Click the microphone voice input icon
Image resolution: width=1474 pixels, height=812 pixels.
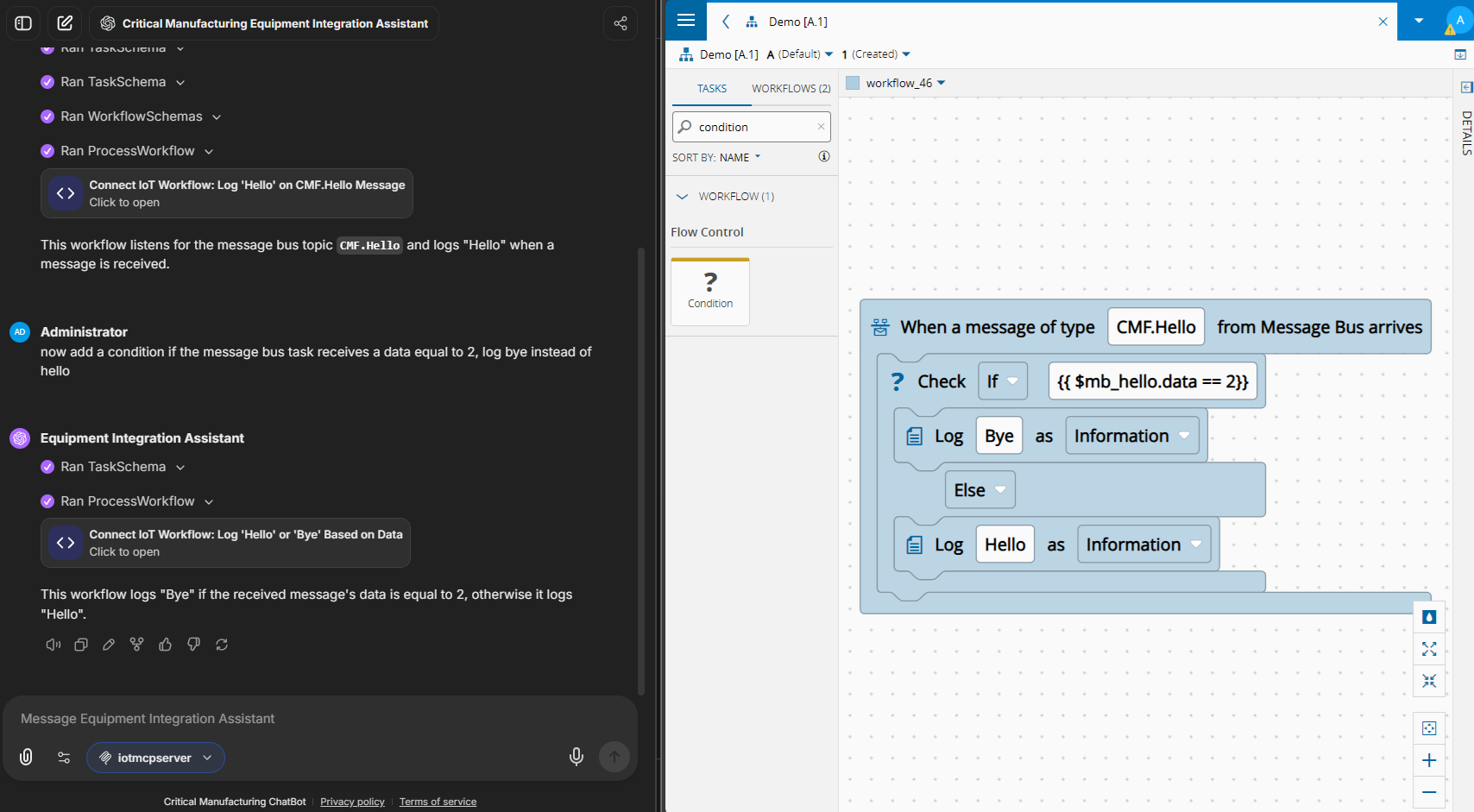click(x=576, y=758)
